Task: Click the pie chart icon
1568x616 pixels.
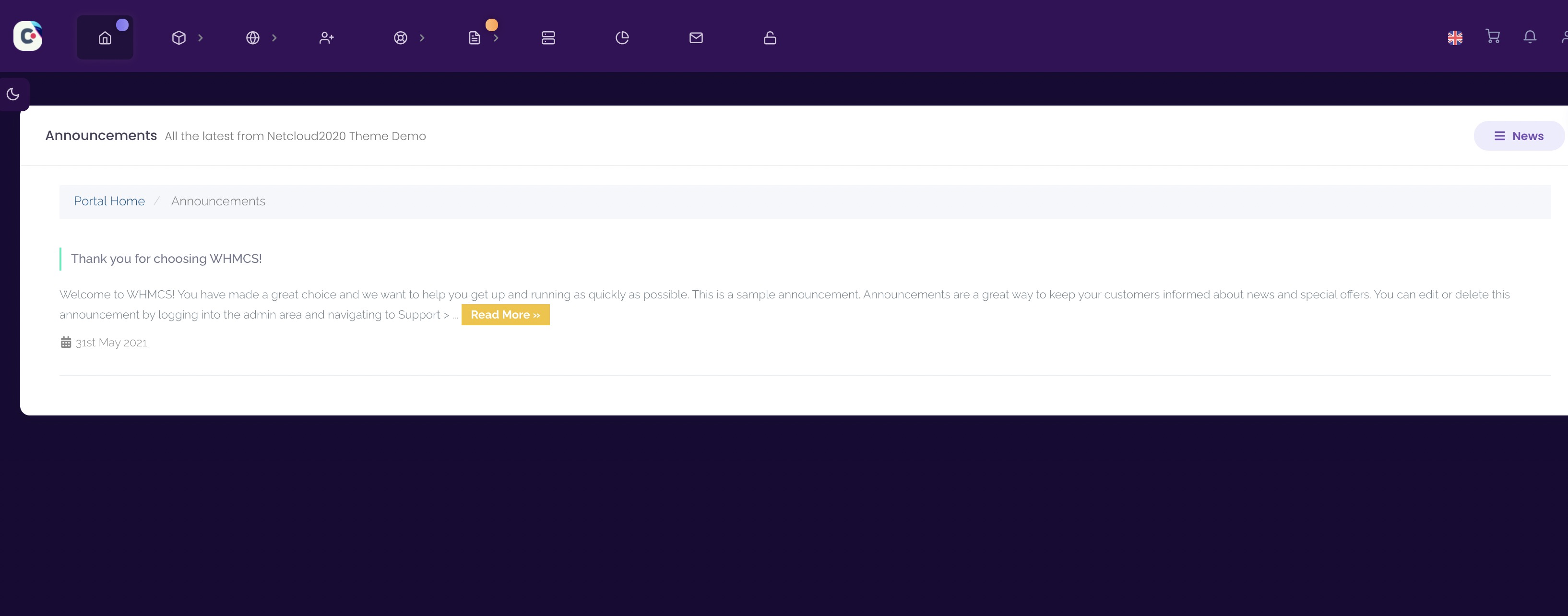Action: (622, 38)
